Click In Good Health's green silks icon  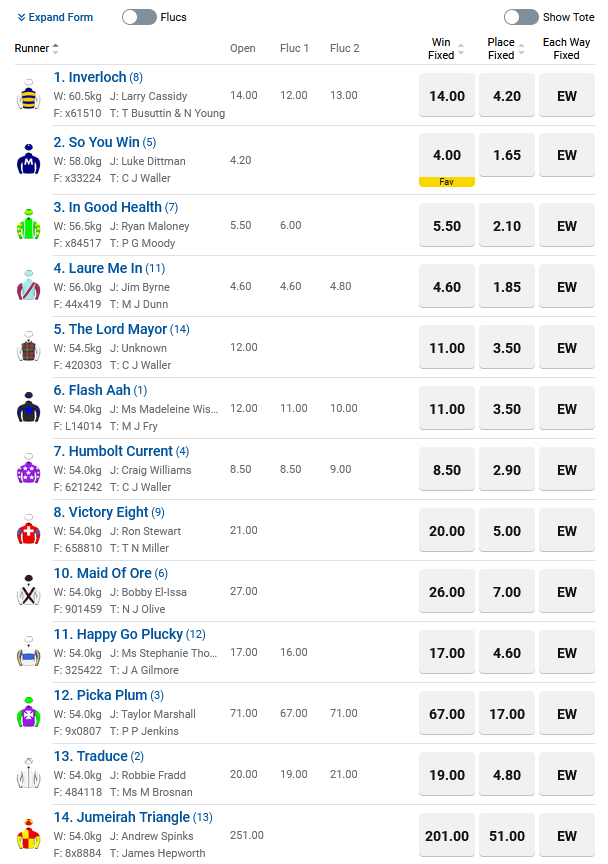28,224
